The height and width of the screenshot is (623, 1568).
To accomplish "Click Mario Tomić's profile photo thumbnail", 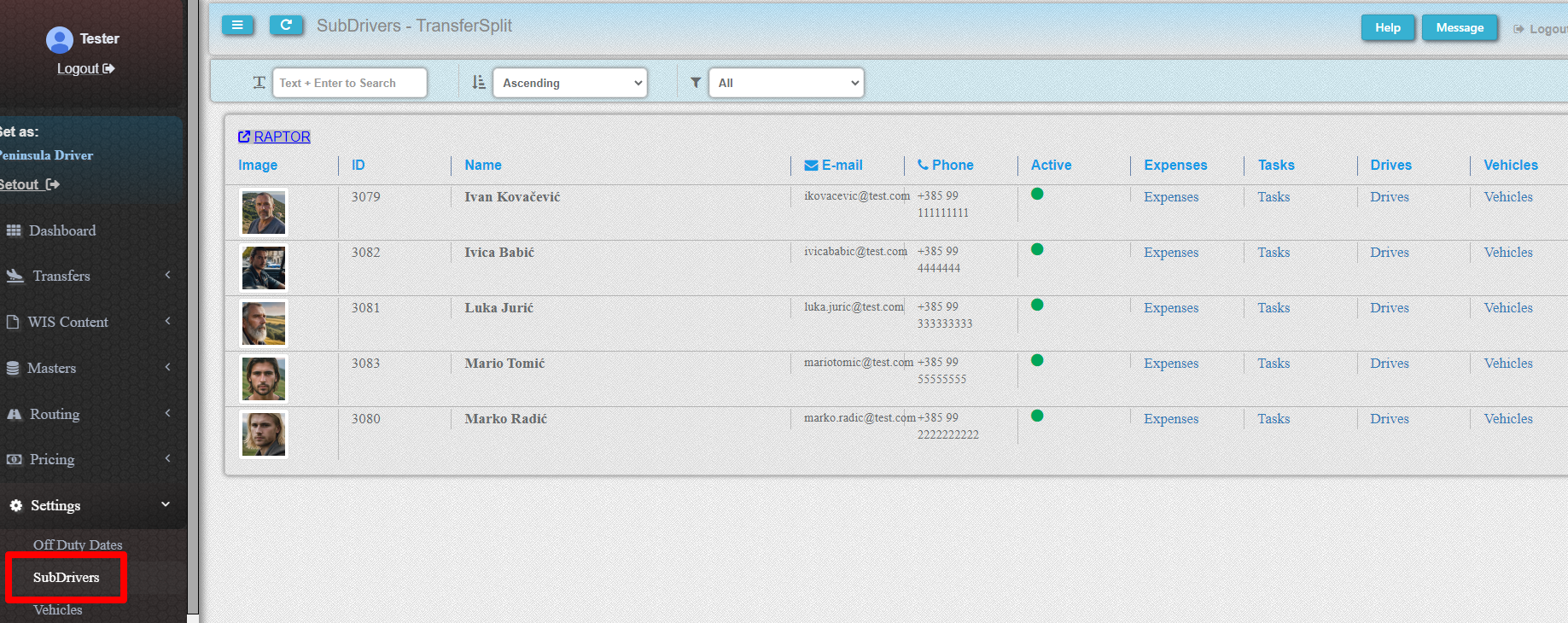I will (x=264, y=379).
